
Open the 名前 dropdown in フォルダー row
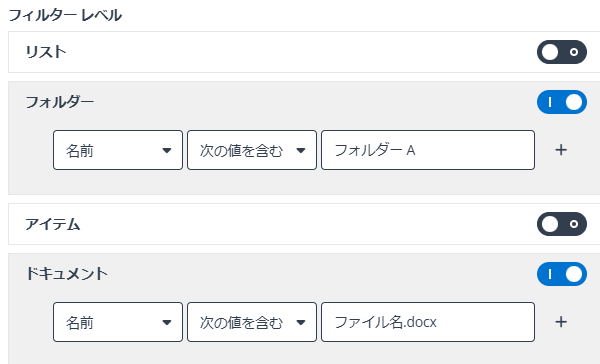click(x=118, y=150)
